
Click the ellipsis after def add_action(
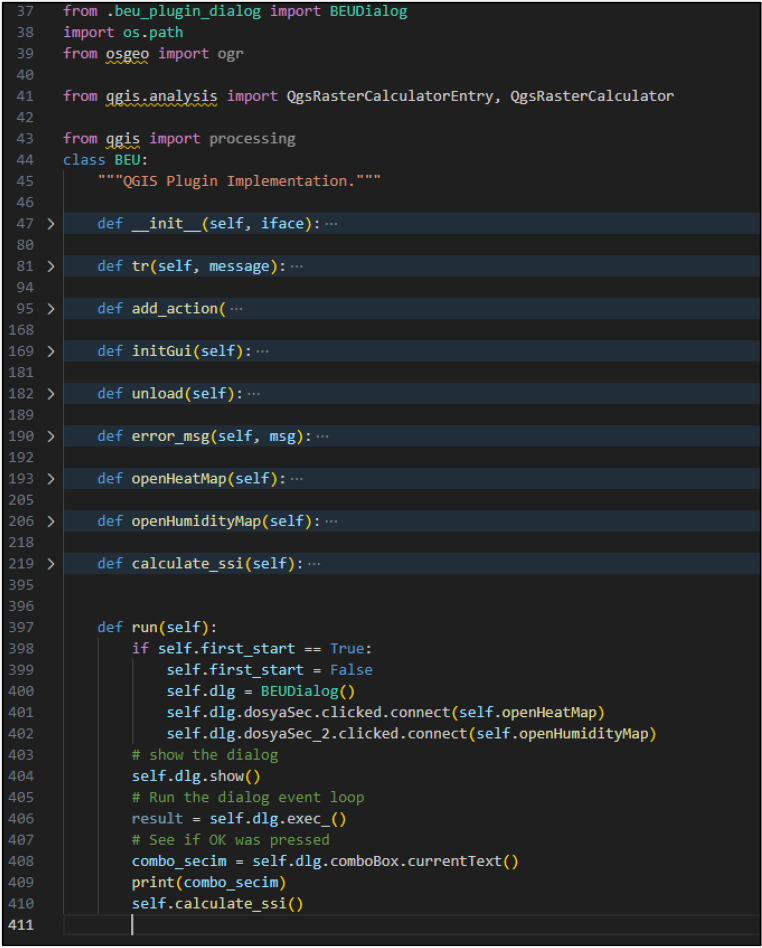pyautogui.click(x=236, y=309)
